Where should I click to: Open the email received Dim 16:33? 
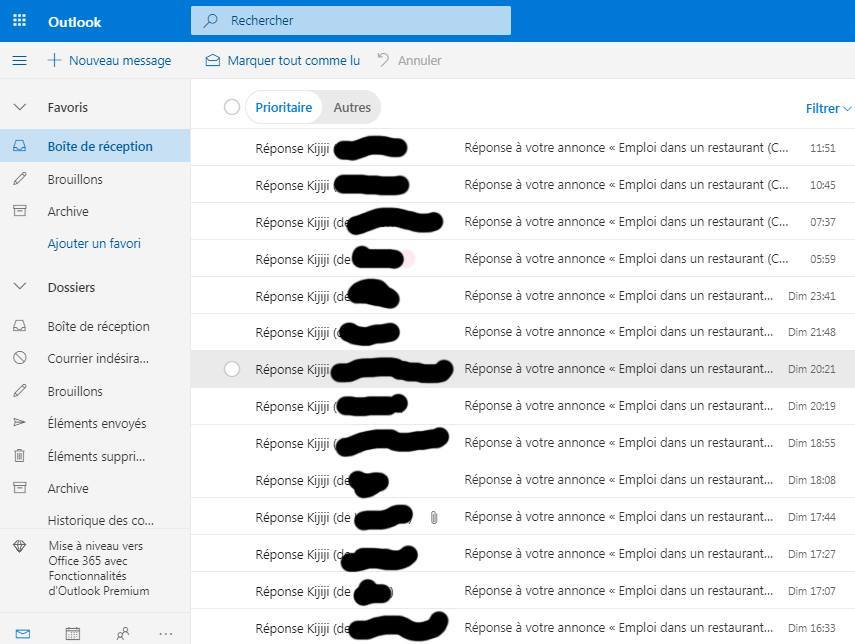[522, 627]
